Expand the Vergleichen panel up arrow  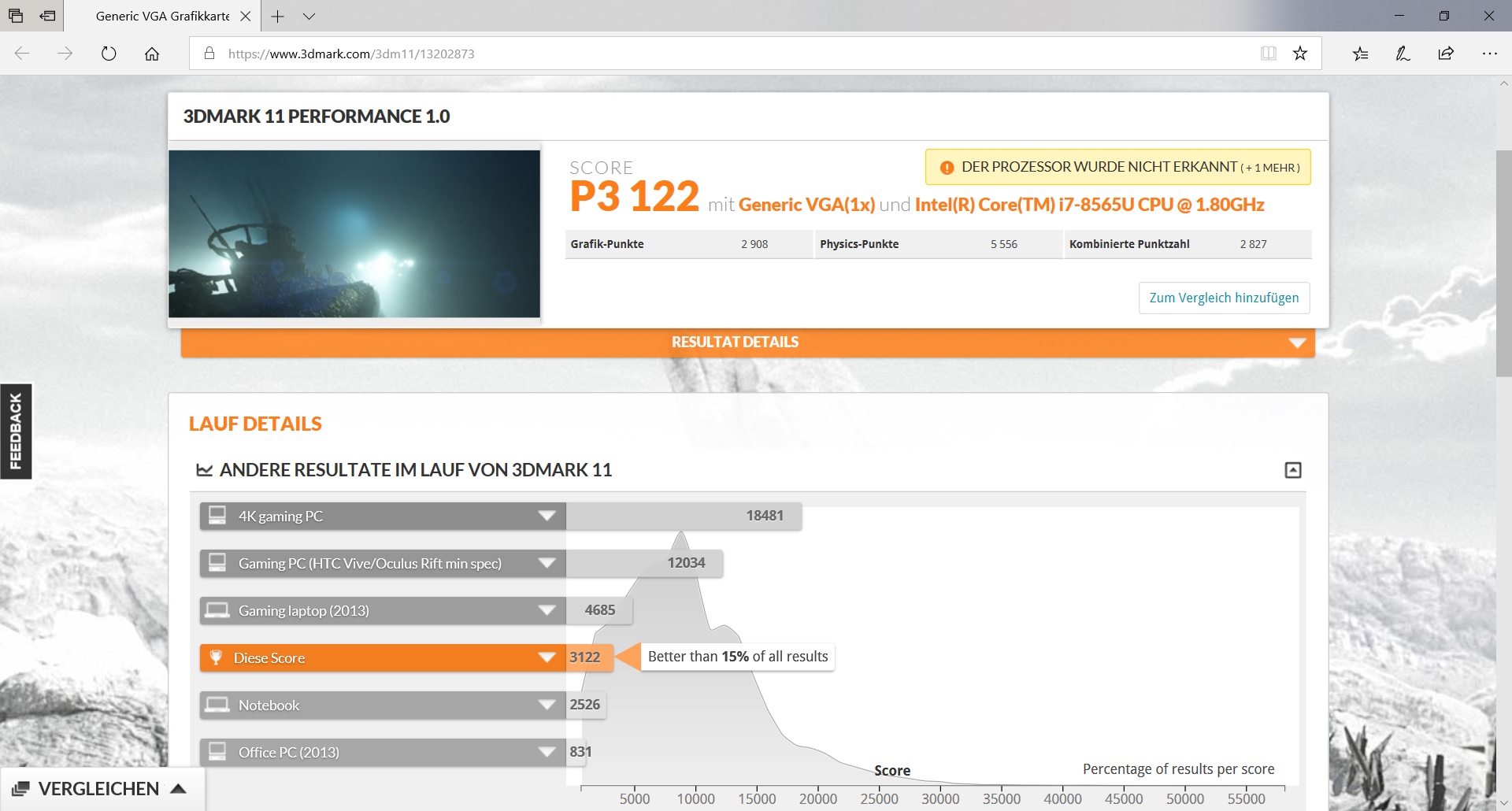pyautogui.click(x=179, y=789)
